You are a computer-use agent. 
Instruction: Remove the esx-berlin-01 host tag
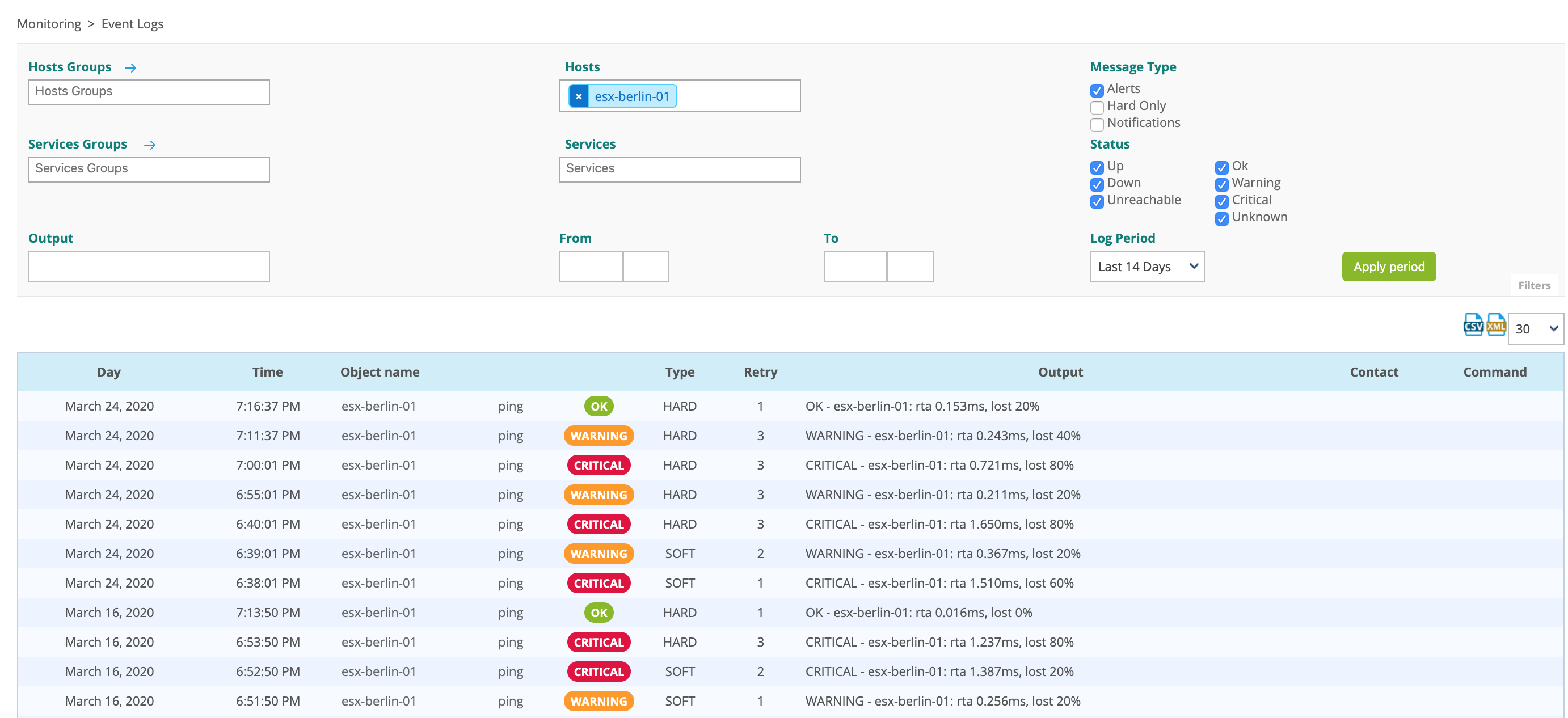coord(578,96)
